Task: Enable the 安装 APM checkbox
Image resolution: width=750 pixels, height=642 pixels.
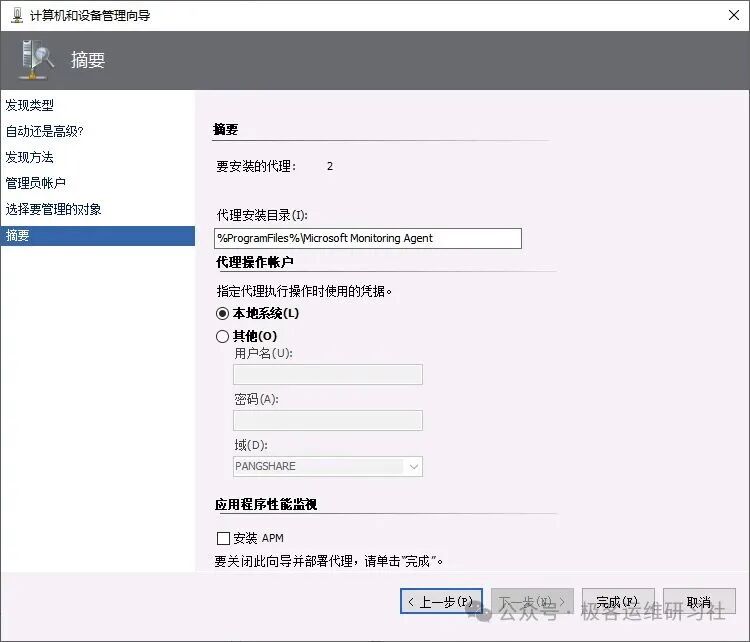Action: [223, 538]
